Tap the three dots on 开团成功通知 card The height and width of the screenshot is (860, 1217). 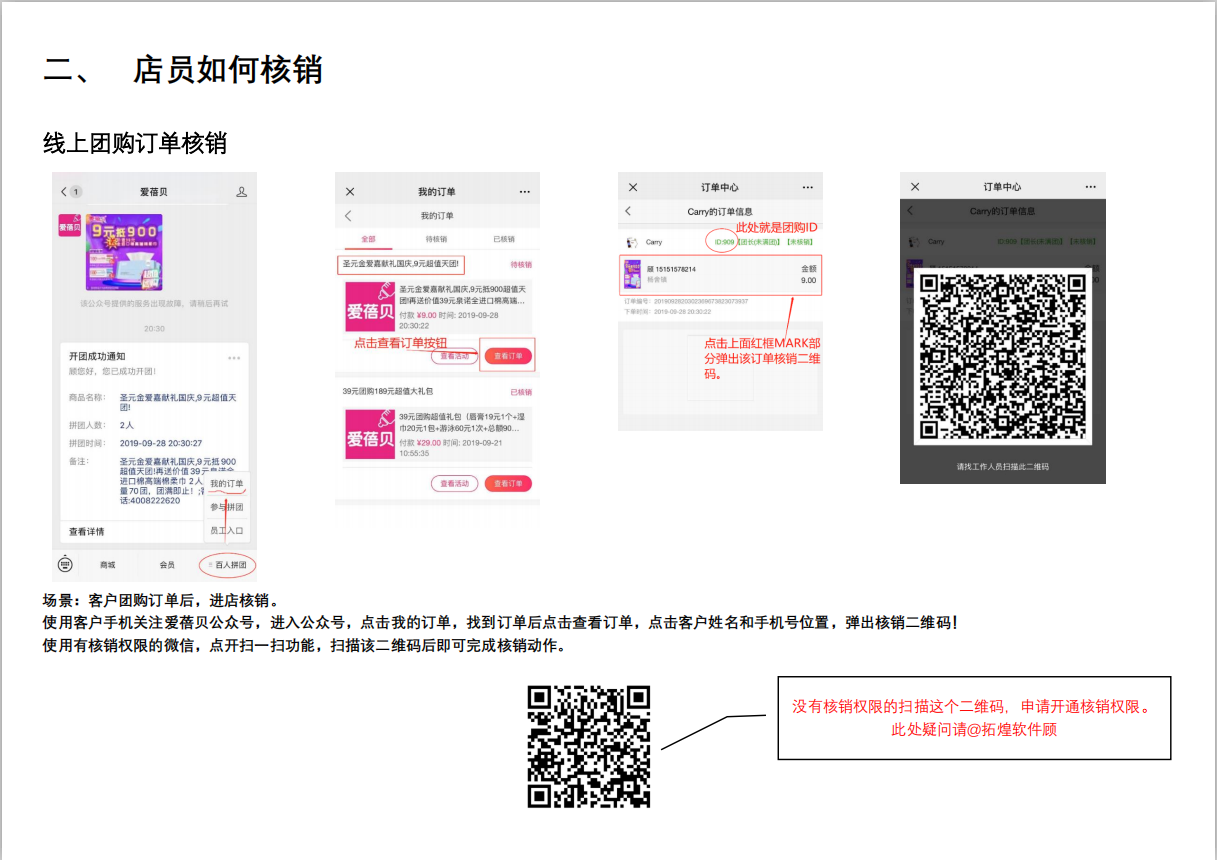[x=234, y=358]
